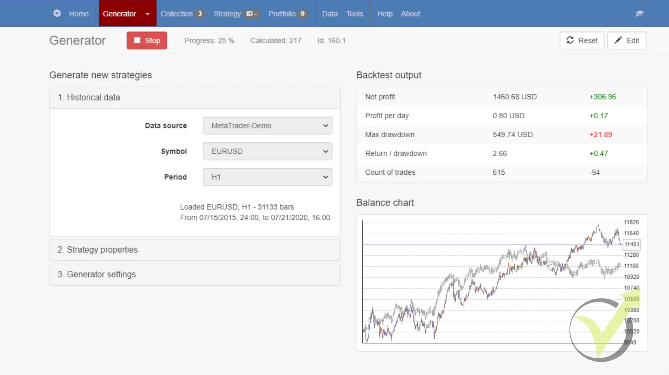The height and width of the screenshot is (375, 669).
Task: Click the Max drawdown value 549.74 USD
Action: [512, 134]
